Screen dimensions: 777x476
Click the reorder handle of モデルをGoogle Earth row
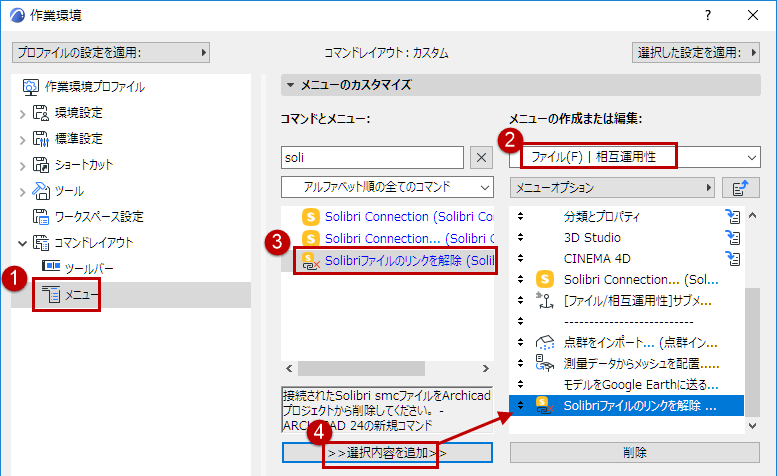coord(520,384)
